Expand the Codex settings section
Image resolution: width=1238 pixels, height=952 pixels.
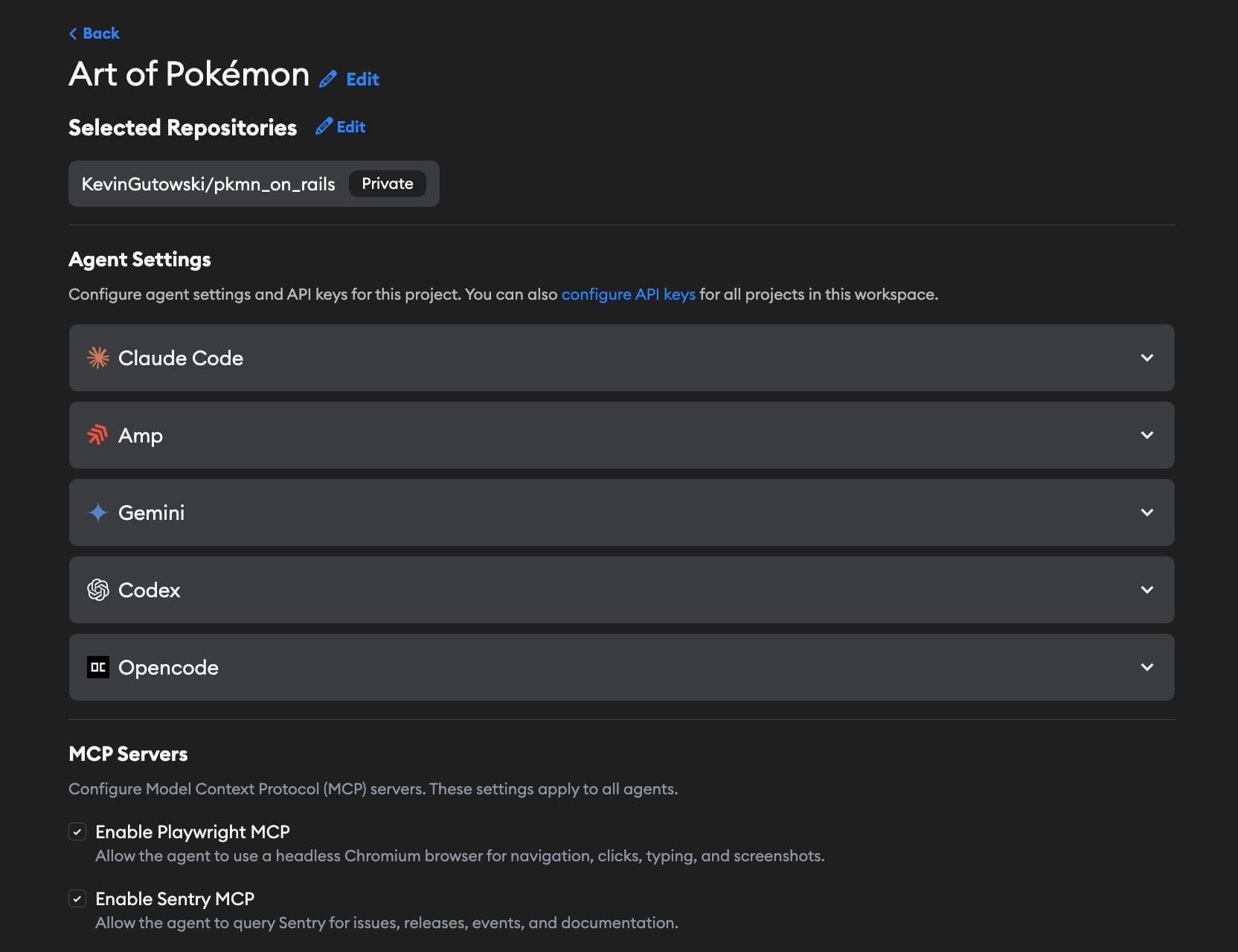[1146, 590]
